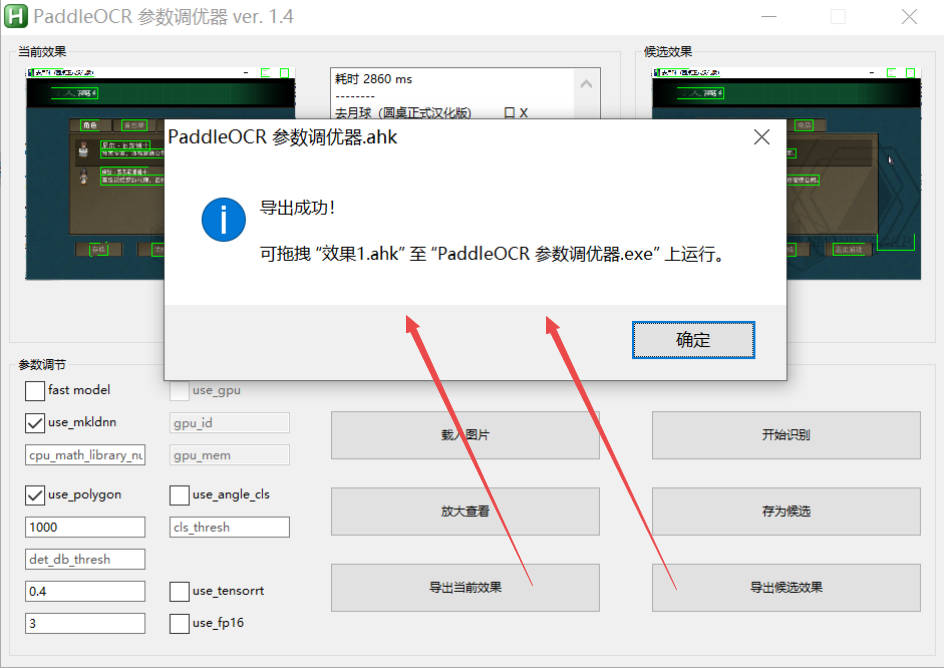Screen dimensions: 944x668
Task: Click the 存为候选 button
Action: pos(786,512)
